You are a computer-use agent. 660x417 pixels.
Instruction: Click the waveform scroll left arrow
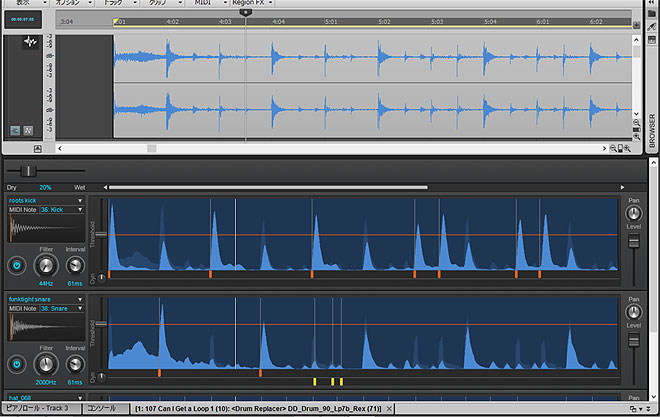[60, 149]
